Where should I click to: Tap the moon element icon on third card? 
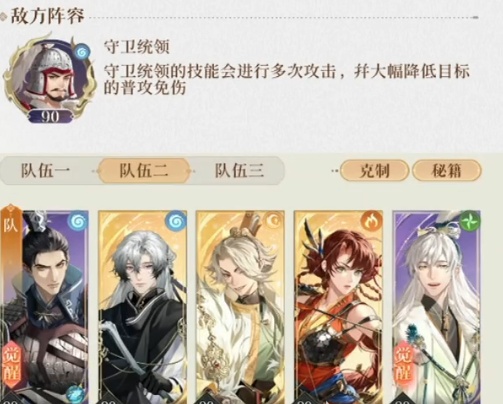(x=274, y=220)
